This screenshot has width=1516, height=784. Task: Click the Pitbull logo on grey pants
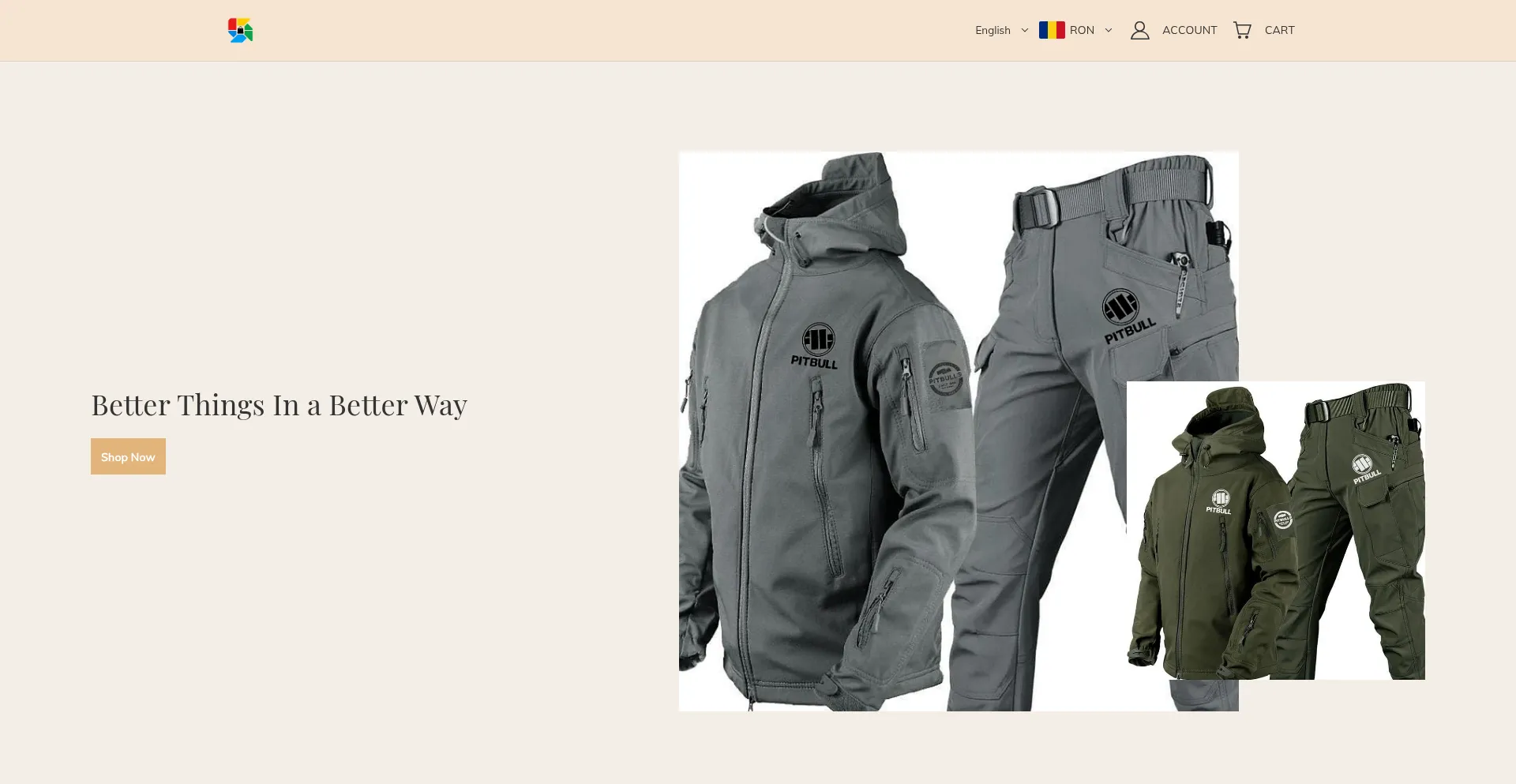point(1127,317)
